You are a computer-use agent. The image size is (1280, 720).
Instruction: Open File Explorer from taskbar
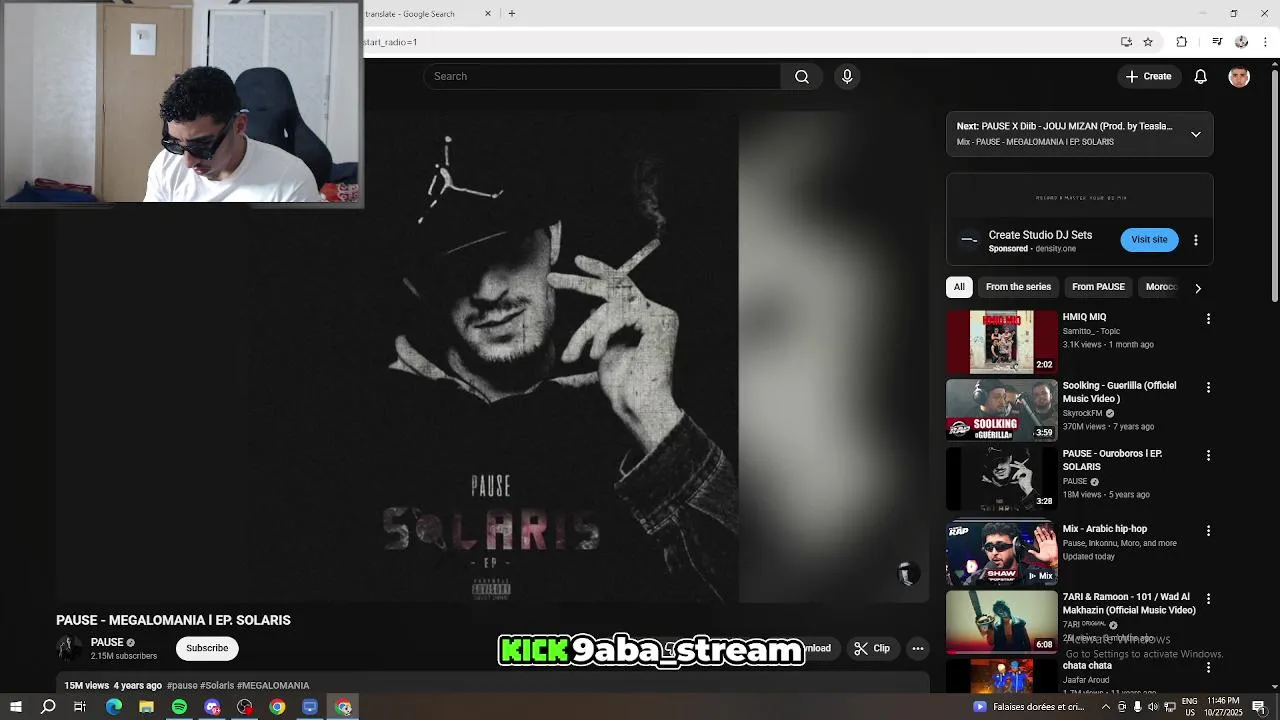[146, 707]
